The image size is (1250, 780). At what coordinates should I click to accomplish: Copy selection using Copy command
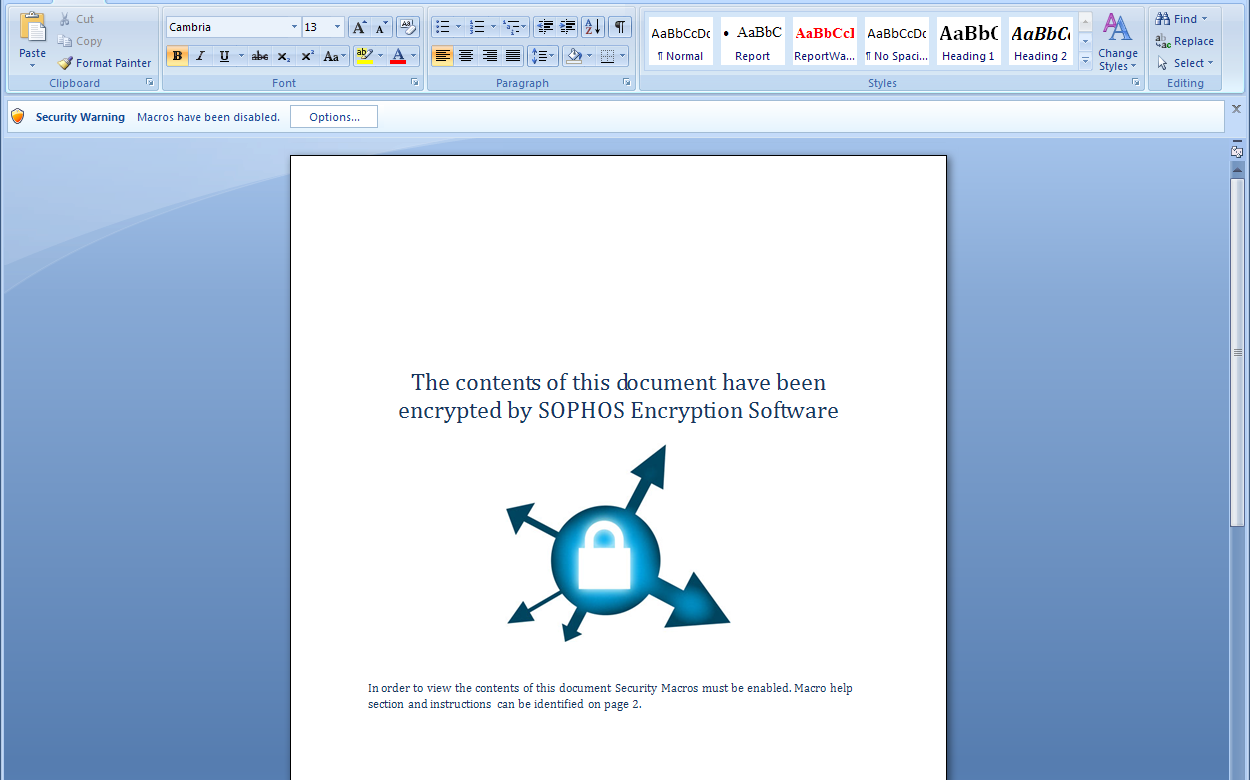point(80,41)
